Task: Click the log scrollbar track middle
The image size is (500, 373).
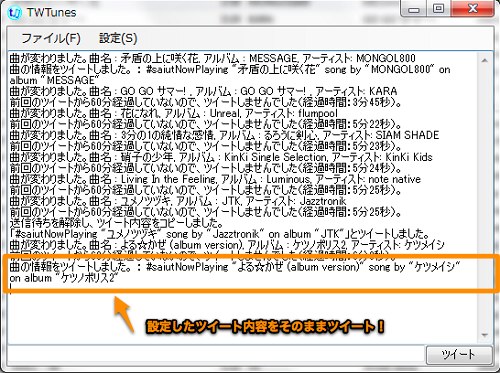Action: pyautogui.click(x=485, y=198)
